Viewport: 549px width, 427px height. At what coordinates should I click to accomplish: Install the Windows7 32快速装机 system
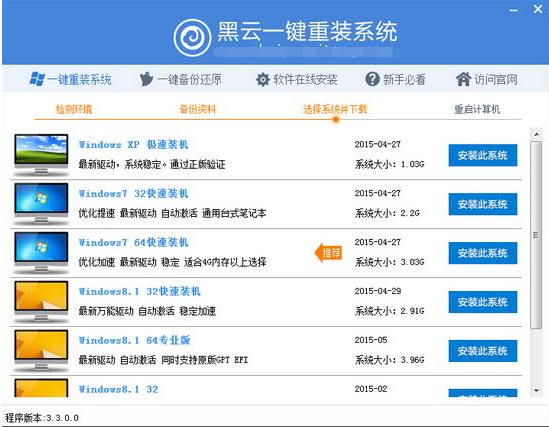pos(482,204)
